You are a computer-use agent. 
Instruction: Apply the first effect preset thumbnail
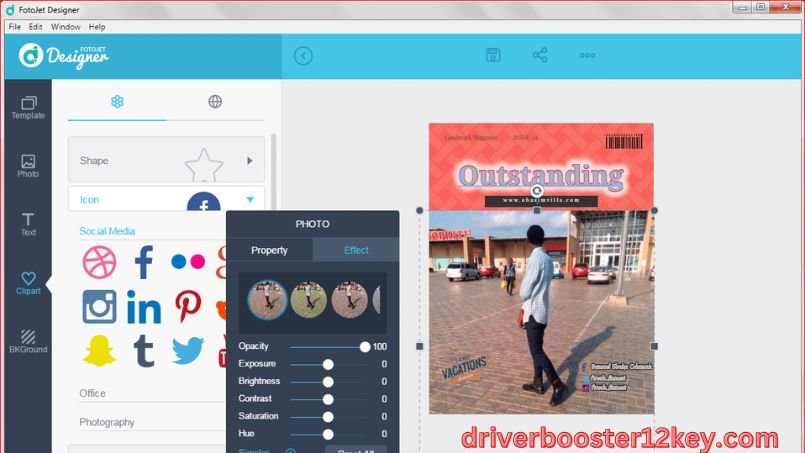(x=267, y=300)
